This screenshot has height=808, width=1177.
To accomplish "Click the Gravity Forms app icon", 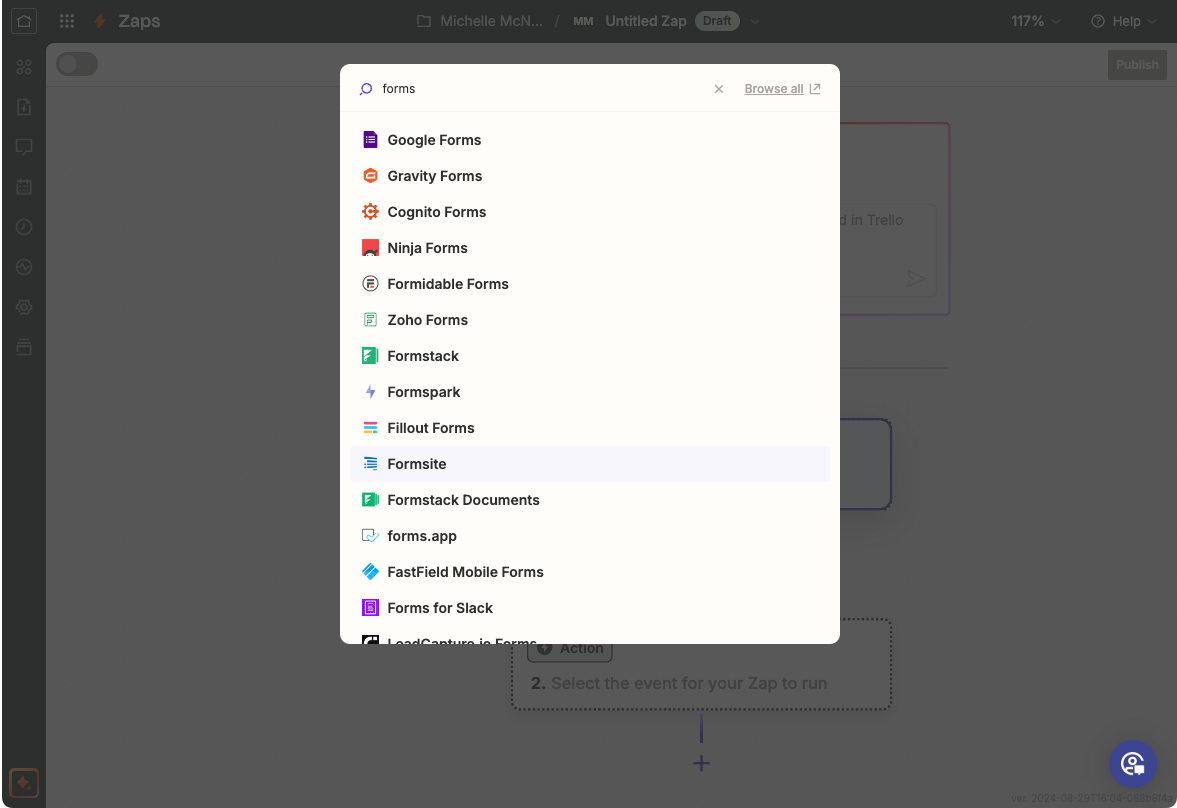I will tap(370, 176).
